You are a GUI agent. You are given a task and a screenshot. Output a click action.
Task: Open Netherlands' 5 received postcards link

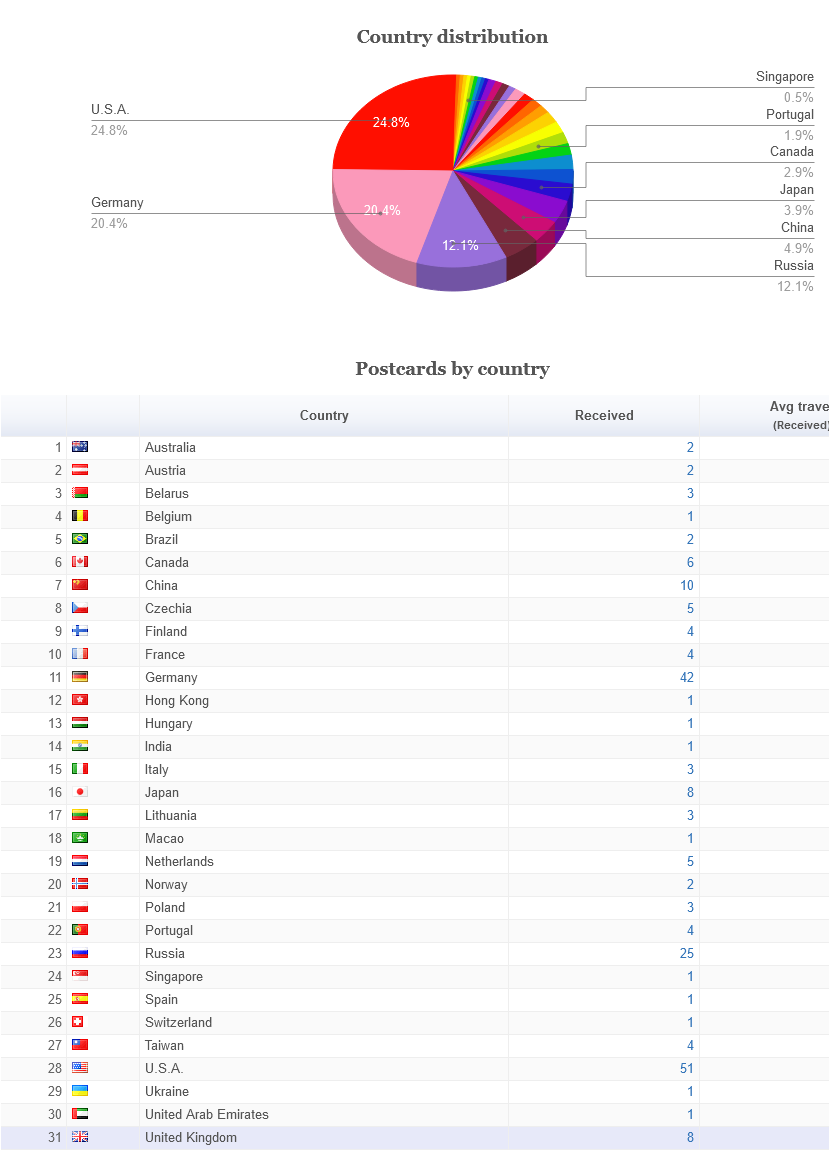(x=690, y=861)
